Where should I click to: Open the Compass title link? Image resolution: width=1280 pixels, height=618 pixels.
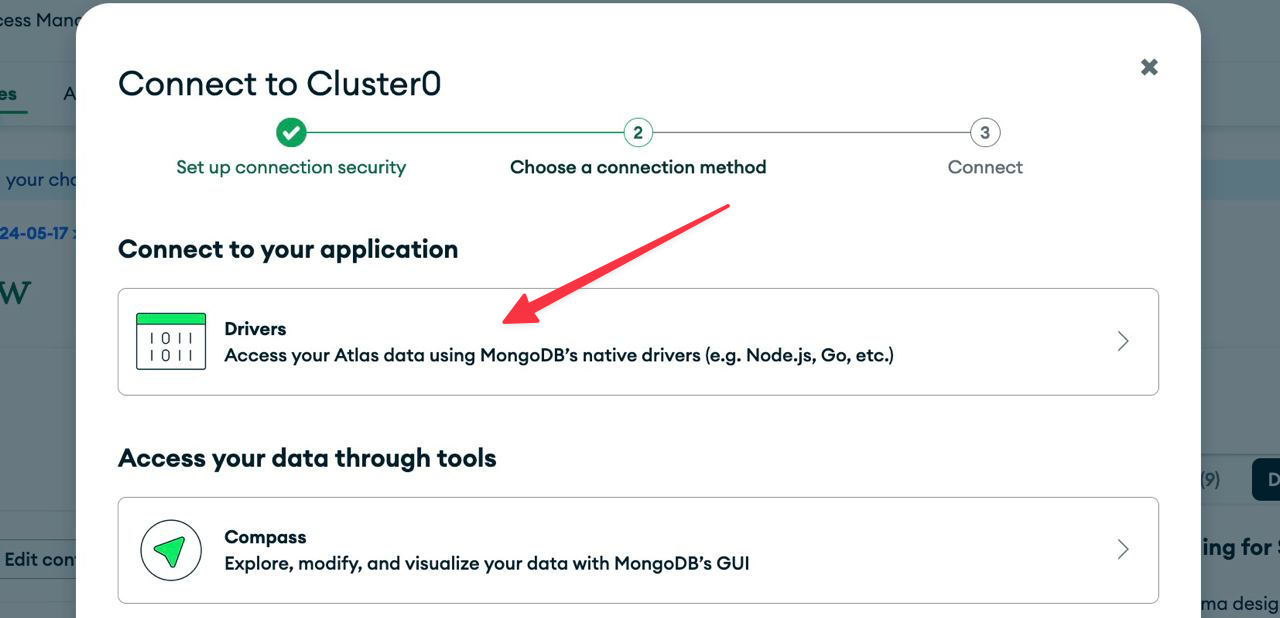[265, 537]
